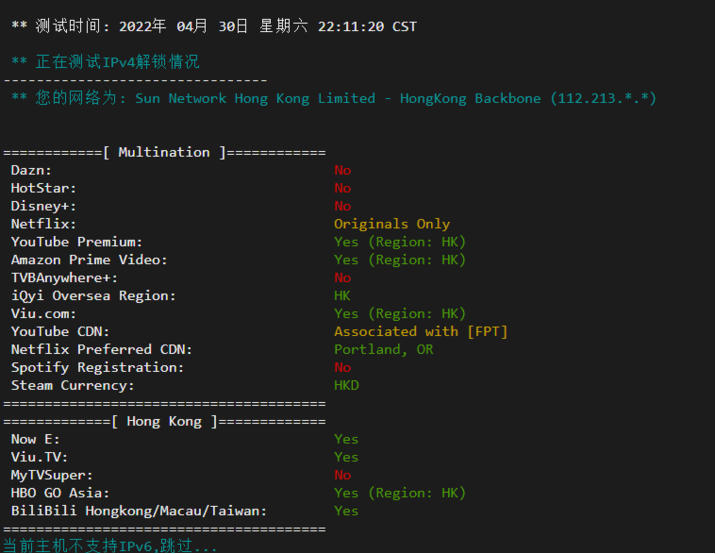Click Netflix 'Originals Only' result
716x554 pixels.
pyautogui.click(x=392, y=224)
